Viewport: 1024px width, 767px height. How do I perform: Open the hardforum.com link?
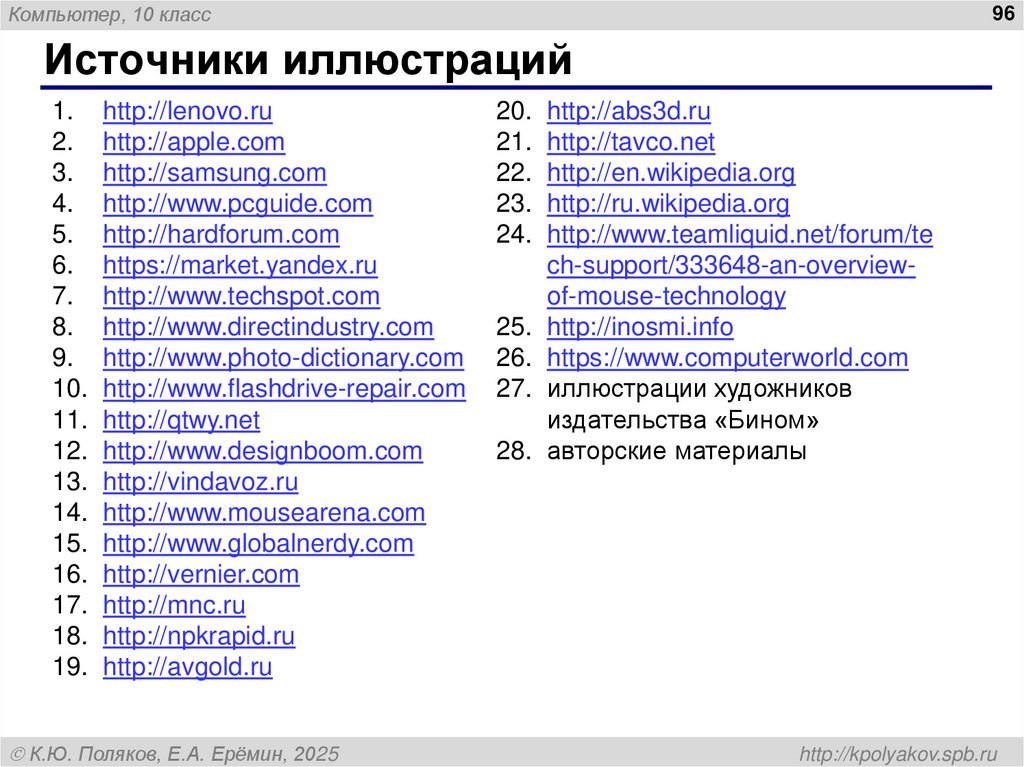pyautogui.click(x=221, y=235)
